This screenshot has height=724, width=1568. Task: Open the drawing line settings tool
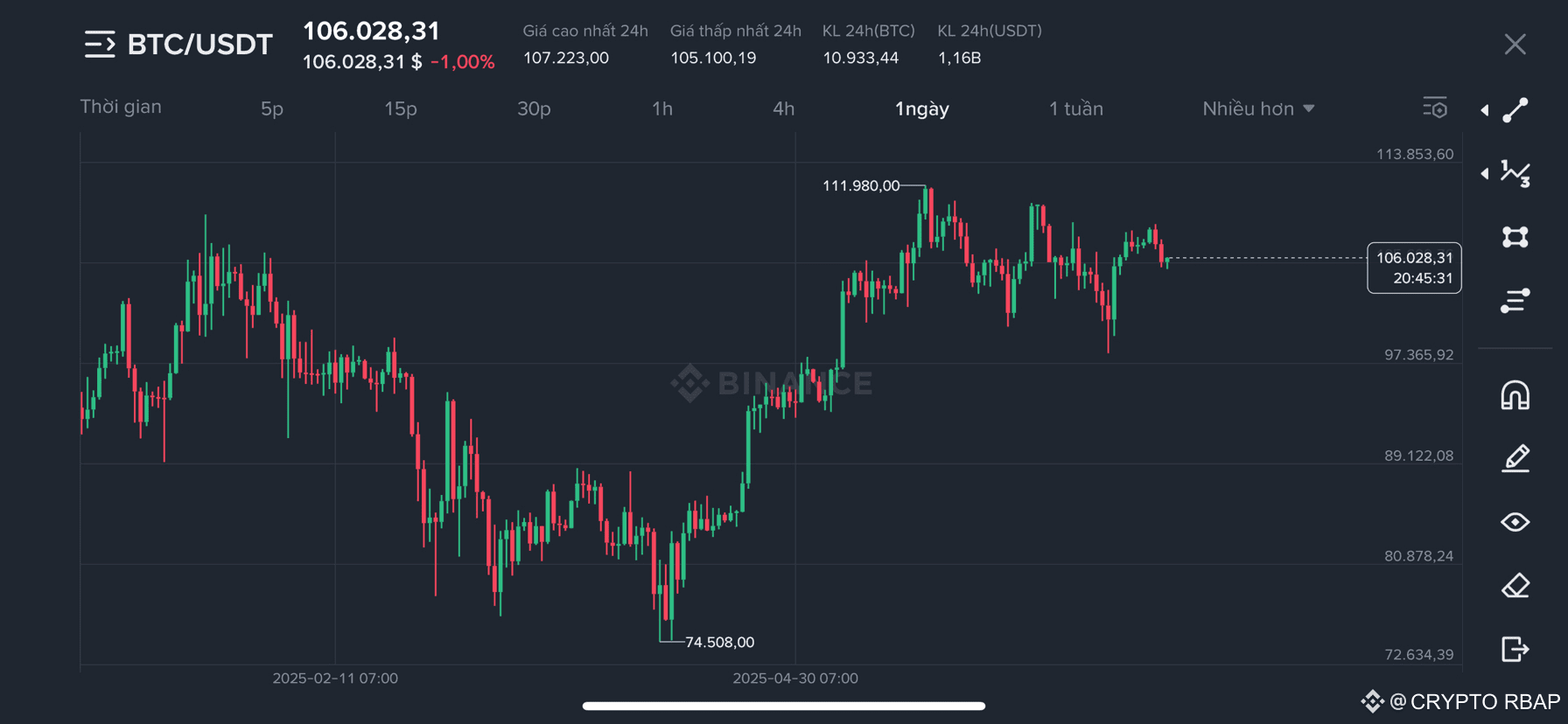(x=1515, y=301)
